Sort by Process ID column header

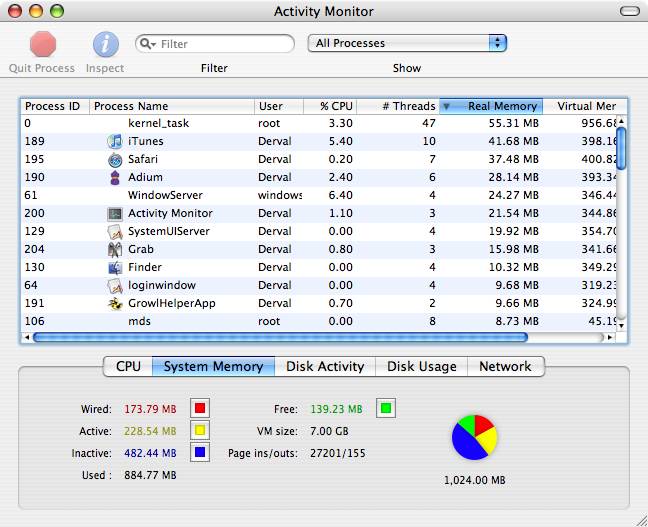pyautogui.click(x=55, y=106)
